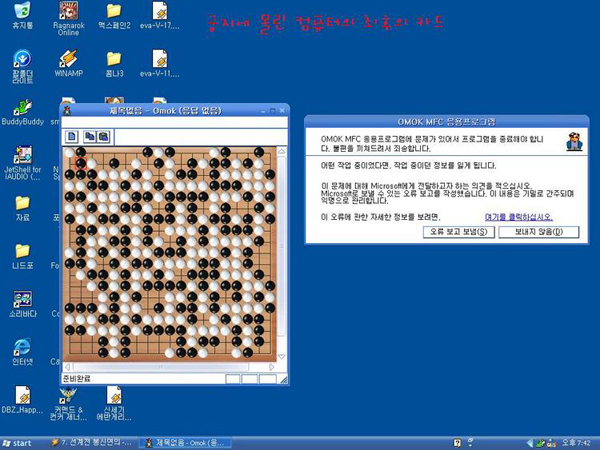
Task: Click 오류 보고 보냄 button in error dialog
Action: [458, 232]
